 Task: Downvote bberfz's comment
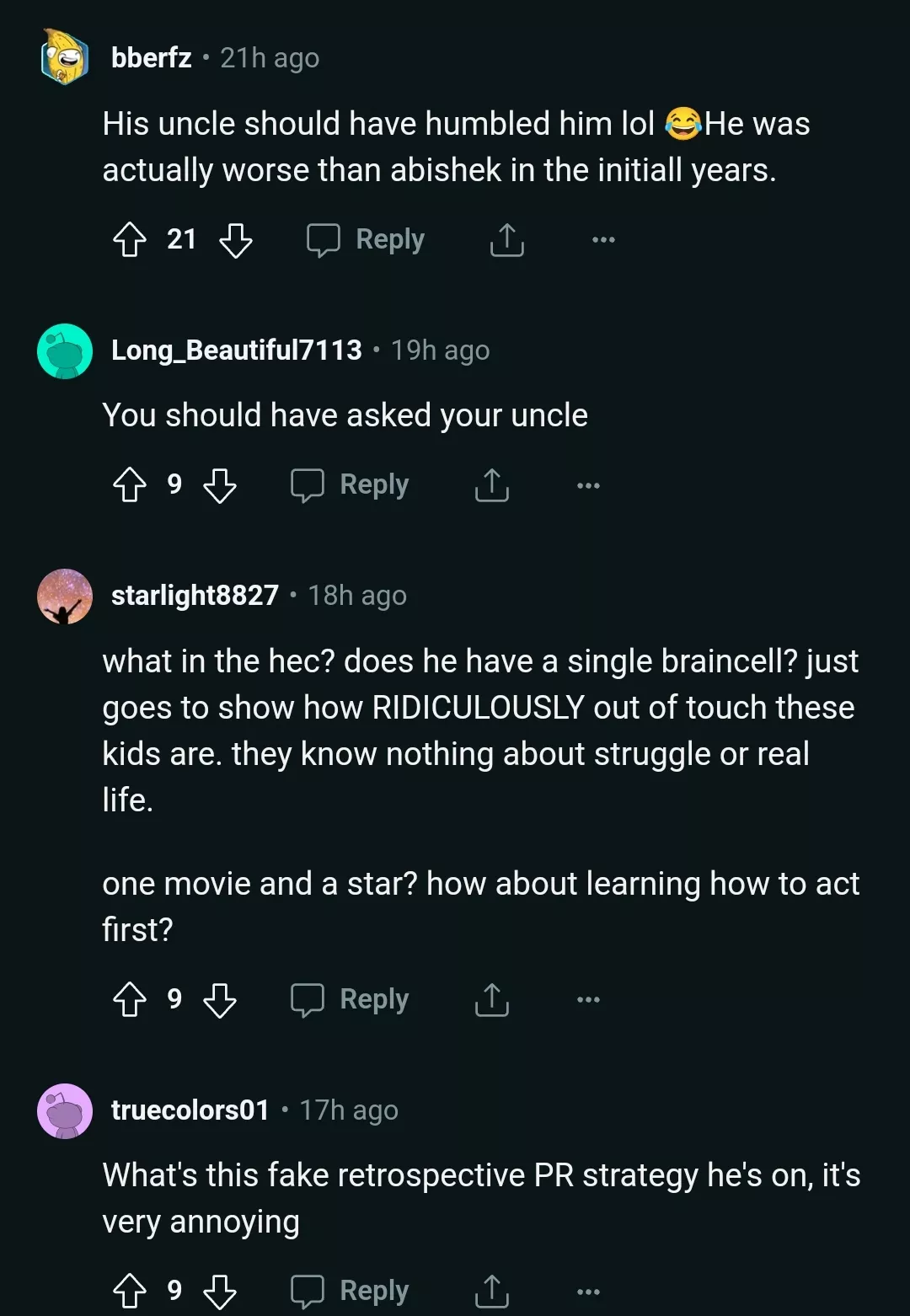tap(236, 240)
